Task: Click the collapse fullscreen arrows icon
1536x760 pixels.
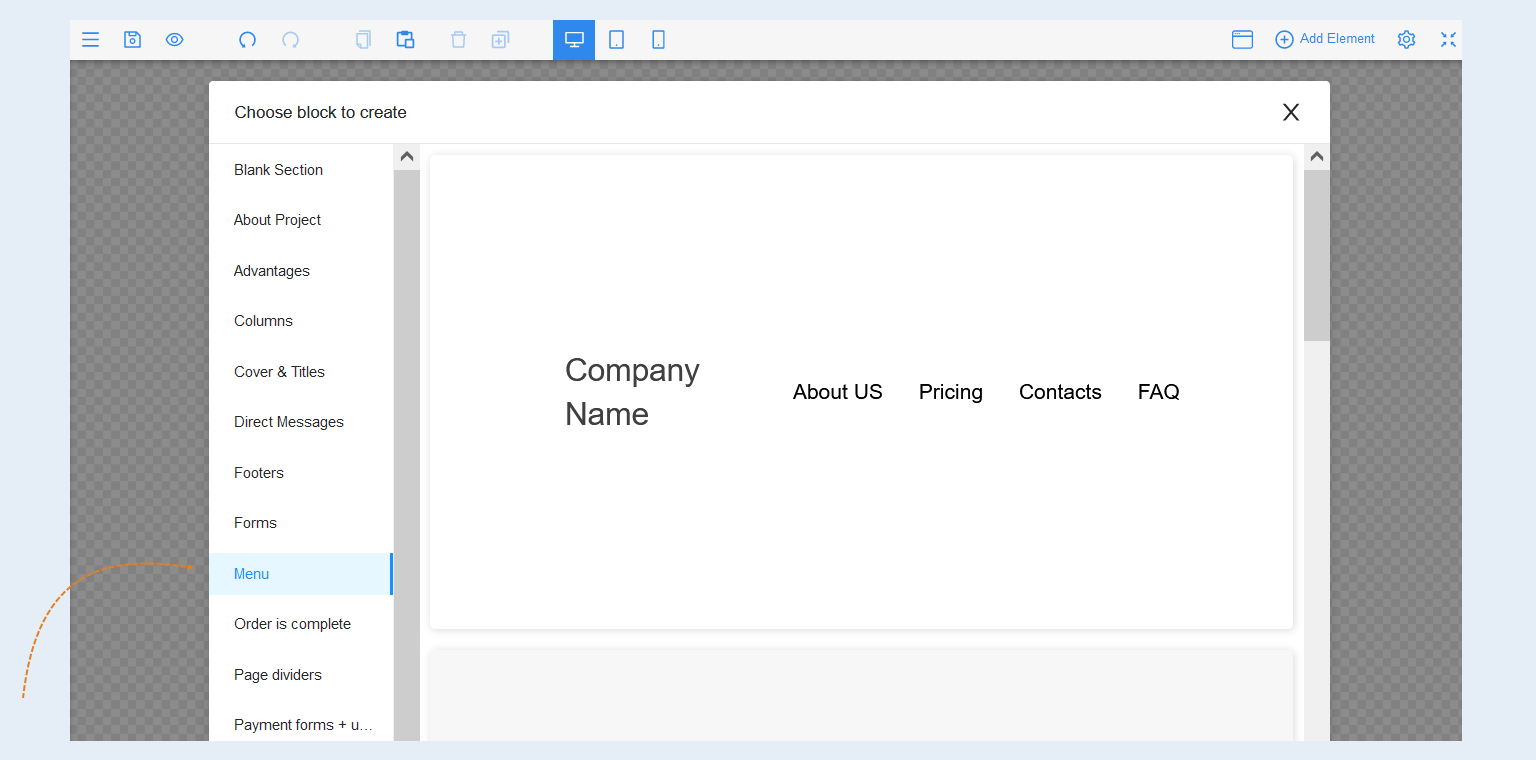Action: [x=1448, y=40]
